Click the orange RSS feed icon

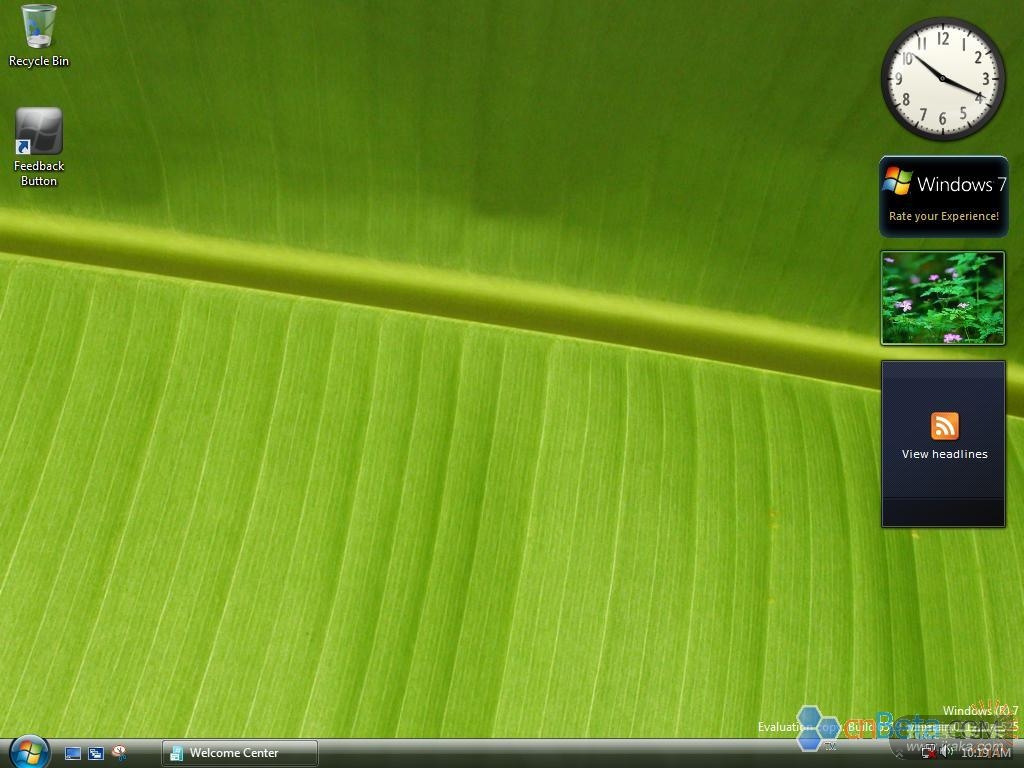[944, 426]
